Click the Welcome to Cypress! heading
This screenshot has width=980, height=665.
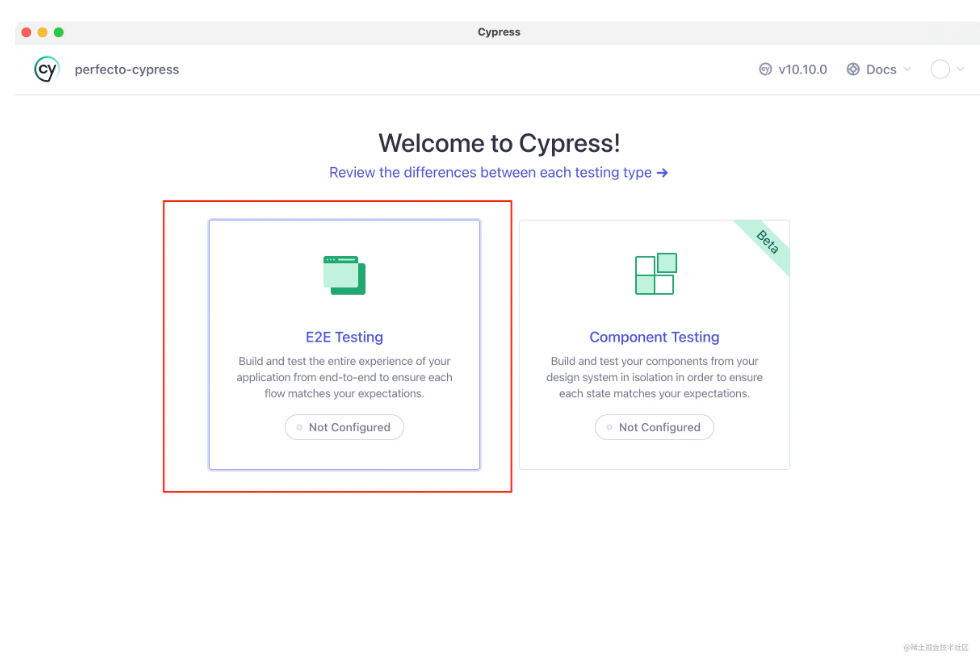click(x=499, y=143)
